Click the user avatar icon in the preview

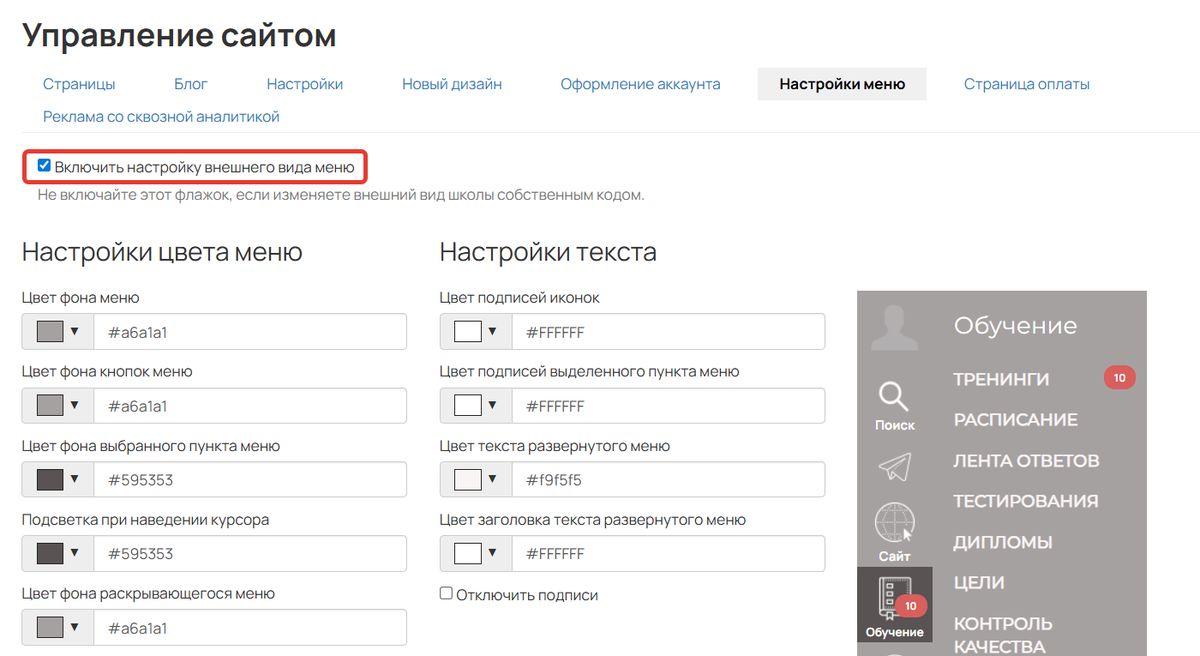pos(894,327)
